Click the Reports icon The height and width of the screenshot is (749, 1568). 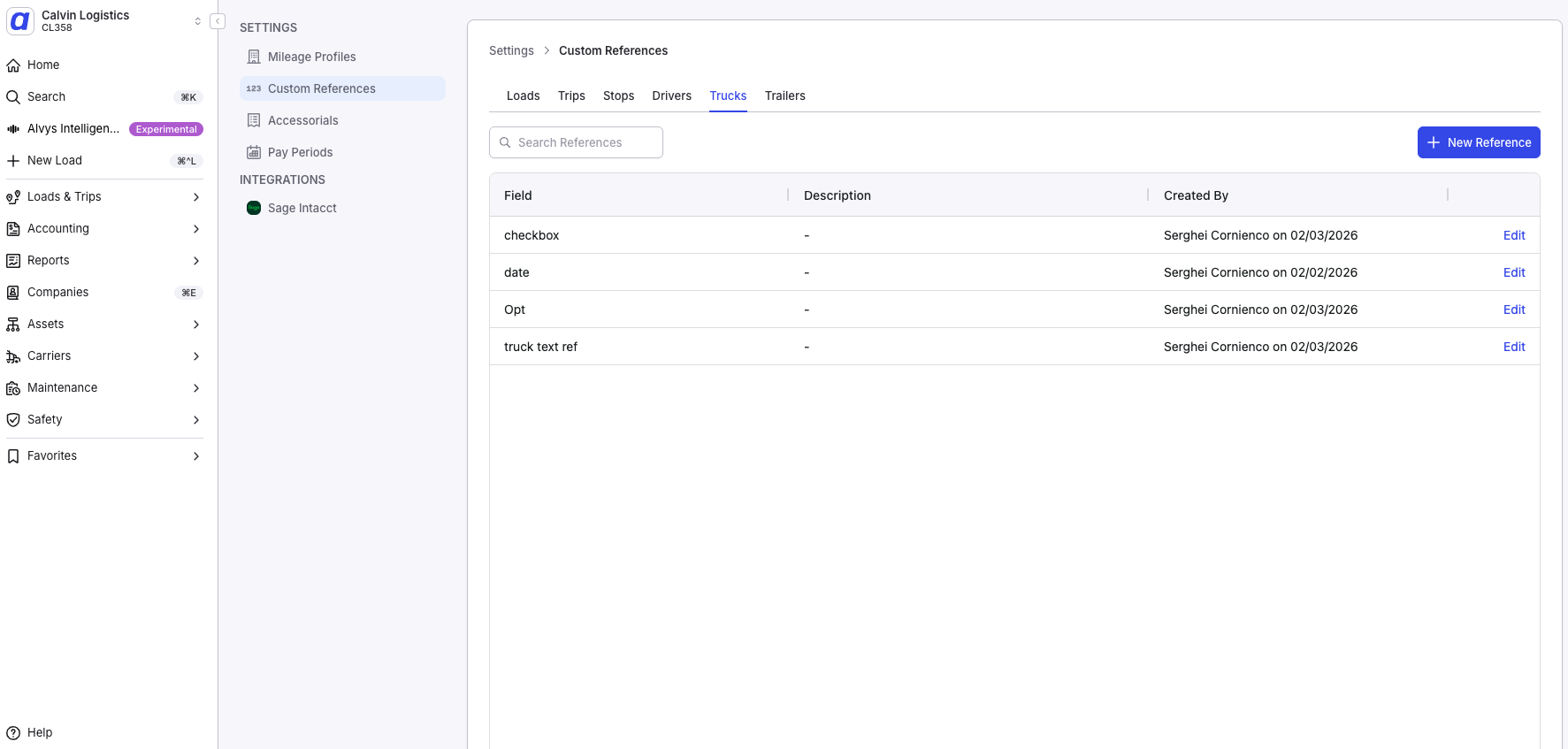coord(13,261)
